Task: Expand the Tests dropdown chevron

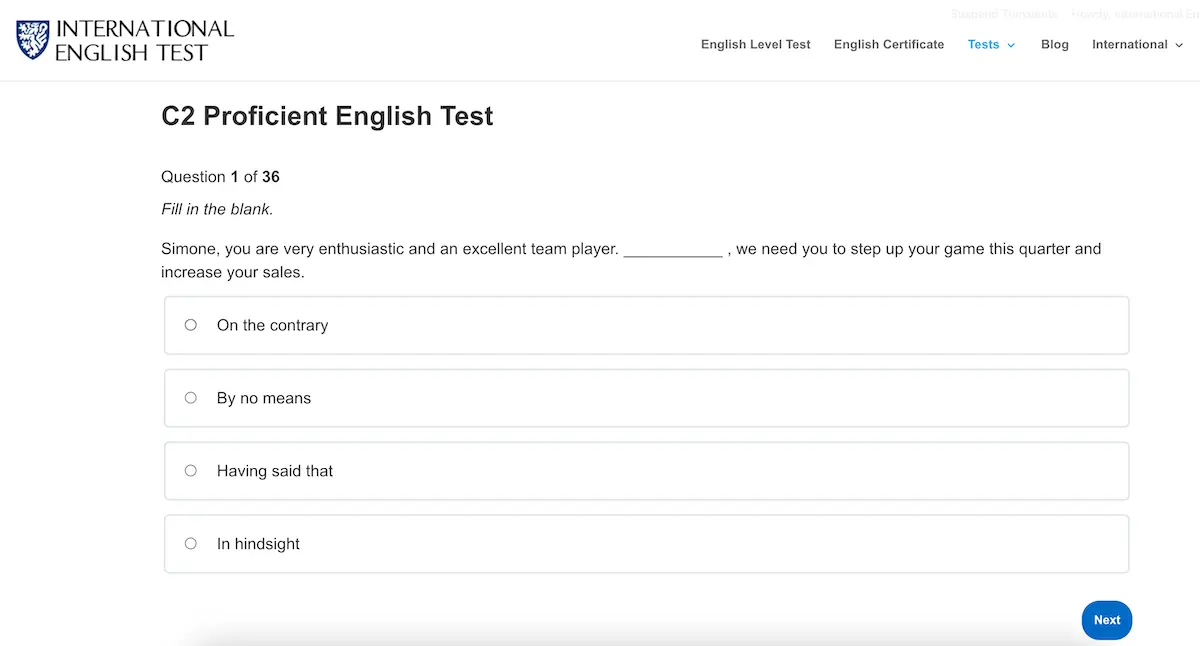Action: 1010,45
